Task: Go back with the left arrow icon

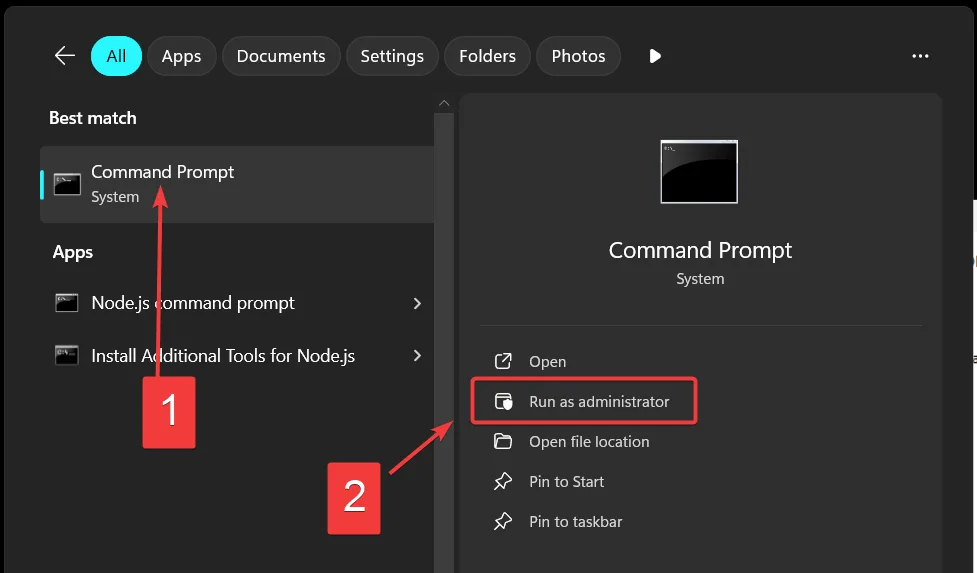Action: (x=65, y=56)
